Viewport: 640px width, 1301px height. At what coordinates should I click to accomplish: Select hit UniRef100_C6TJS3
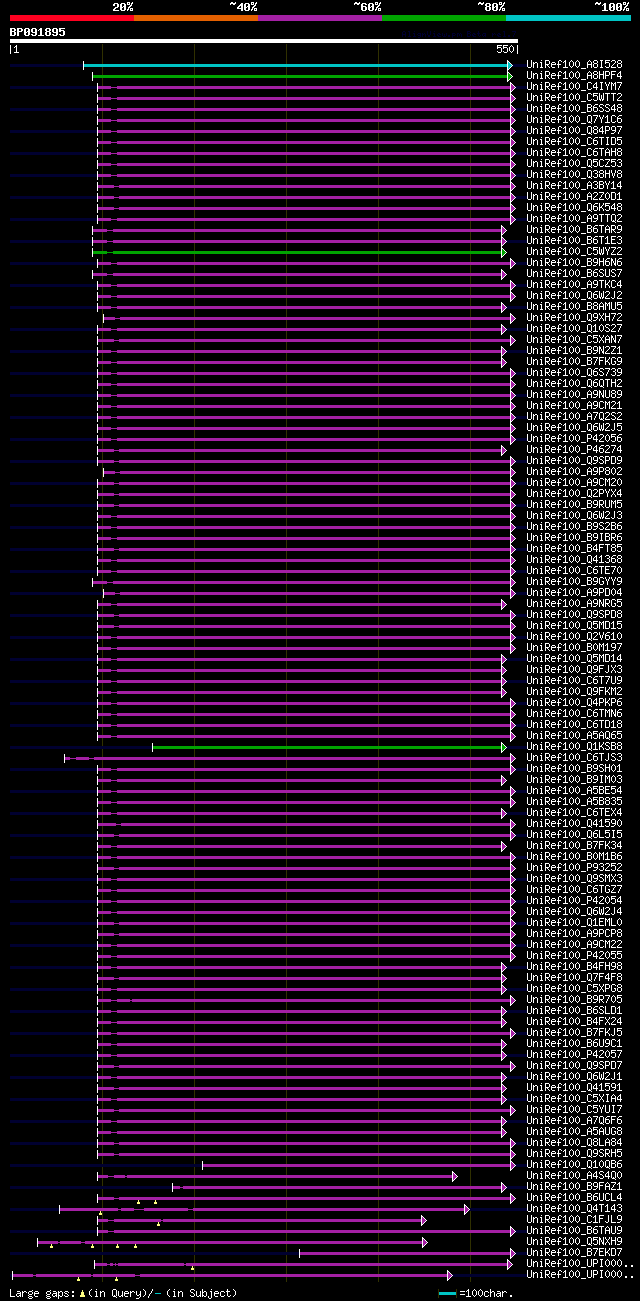click(574, 758)
